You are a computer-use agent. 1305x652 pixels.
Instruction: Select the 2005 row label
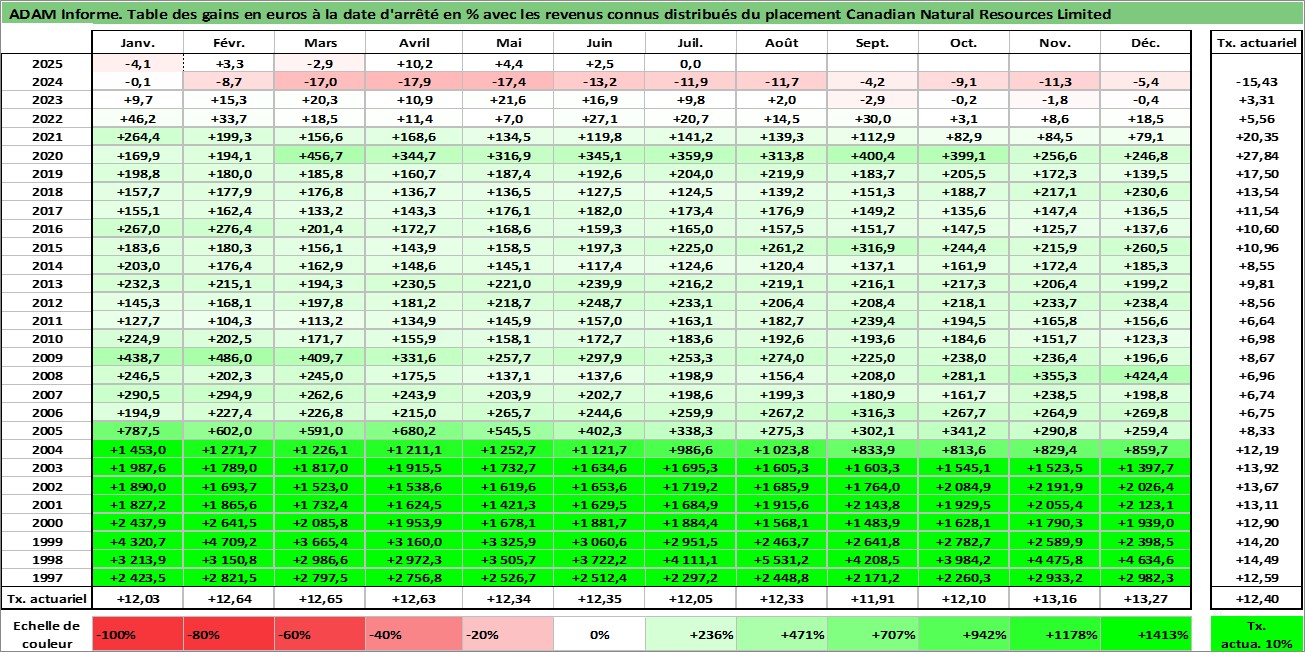click(x=47, y=431)
